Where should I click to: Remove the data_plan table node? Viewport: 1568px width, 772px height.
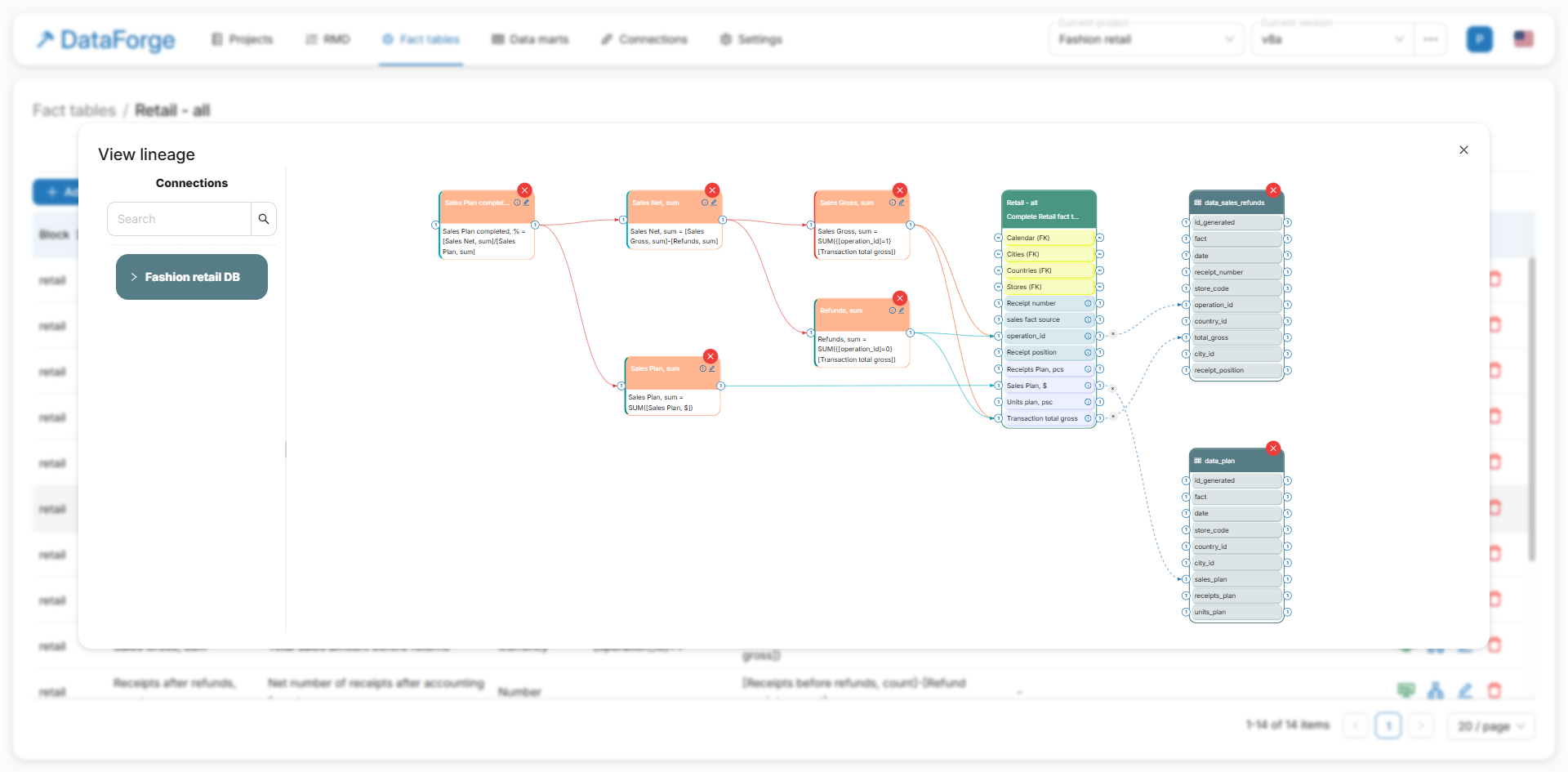pyautogui.click(x=1272, y=448)
